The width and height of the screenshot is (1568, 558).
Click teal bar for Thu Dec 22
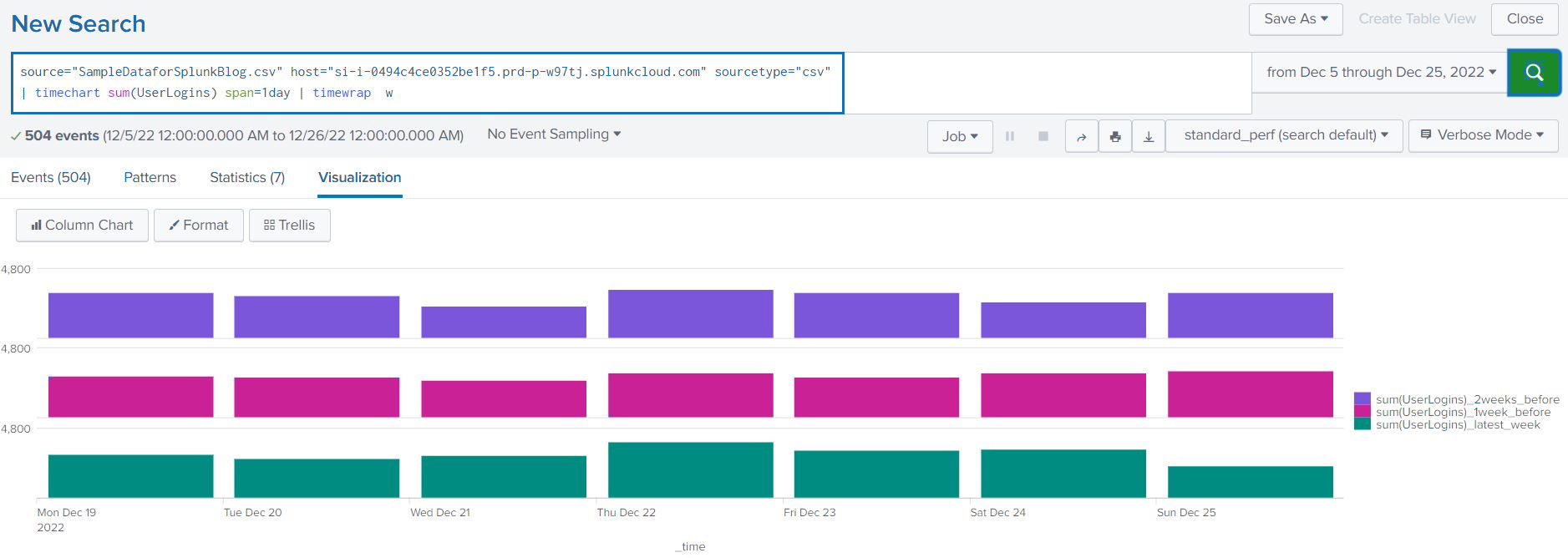pos(691,470)
